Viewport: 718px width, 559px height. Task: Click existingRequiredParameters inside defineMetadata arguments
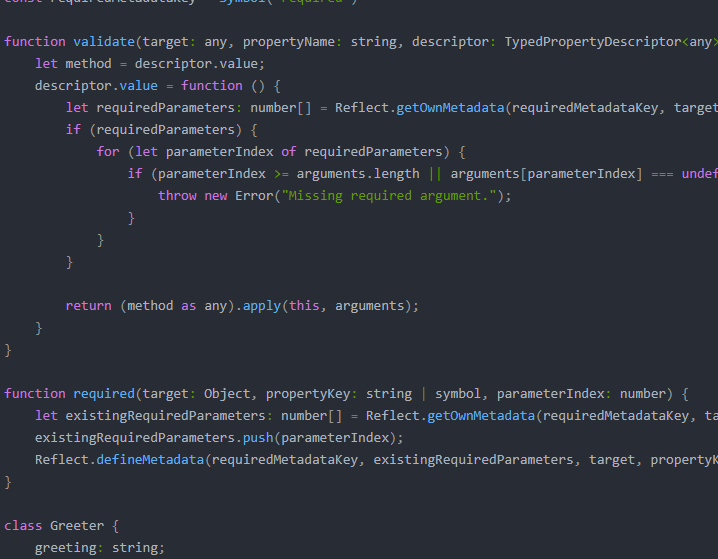473,459
